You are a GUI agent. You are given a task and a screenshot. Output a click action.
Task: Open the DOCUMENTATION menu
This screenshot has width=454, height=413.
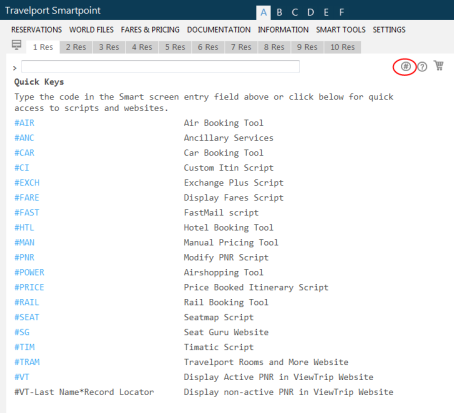click(219, 30)
